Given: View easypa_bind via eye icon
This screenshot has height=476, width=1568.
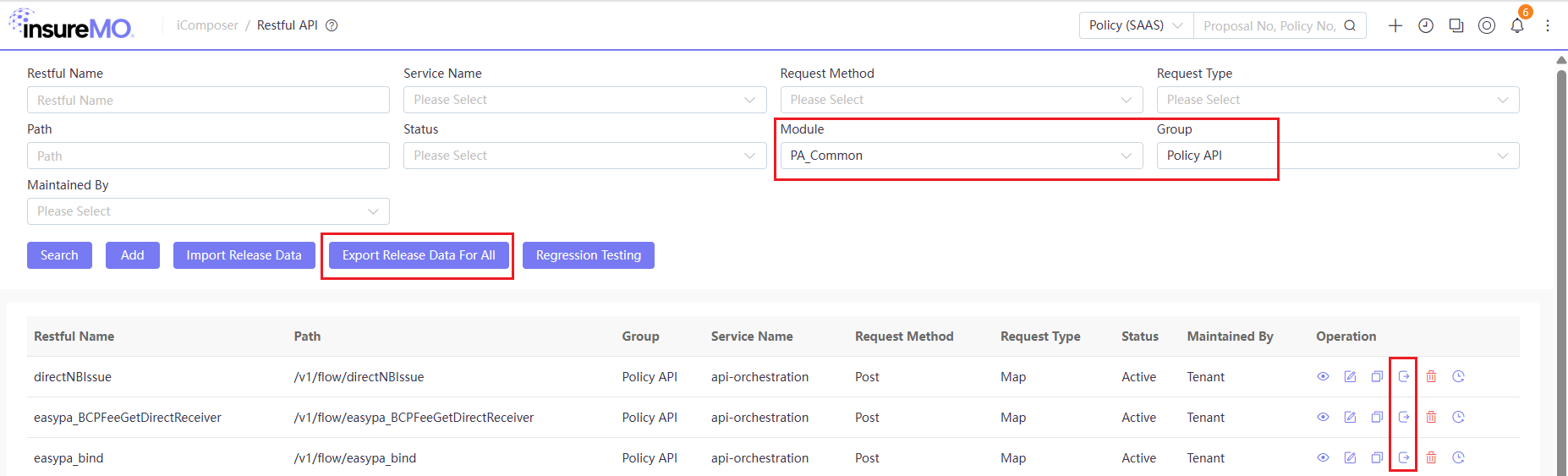Looking at the screenshot, I should click(1323, 457).
